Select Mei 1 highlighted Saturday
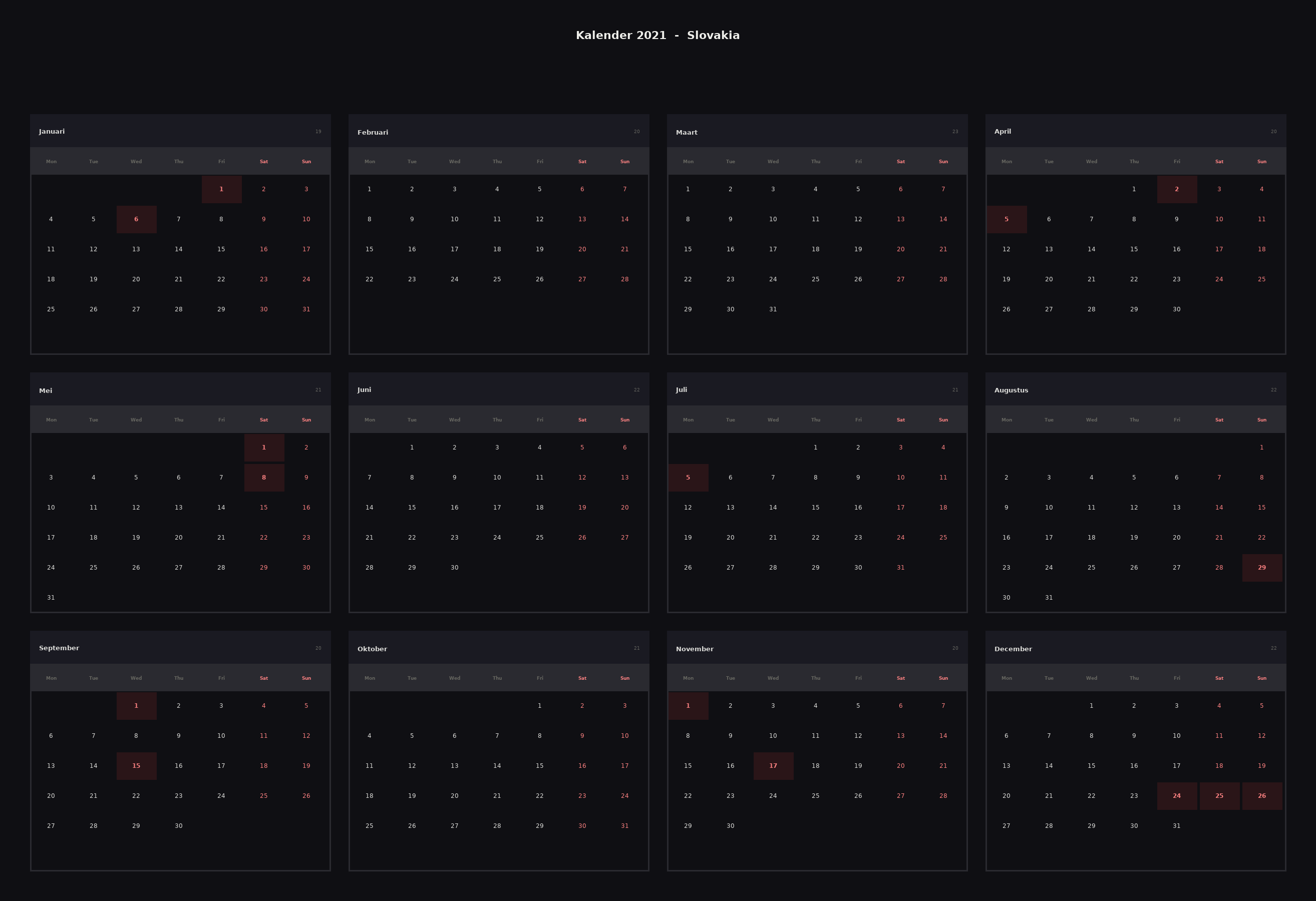Viewport: 1316px width, 901px height. [264, 447]
